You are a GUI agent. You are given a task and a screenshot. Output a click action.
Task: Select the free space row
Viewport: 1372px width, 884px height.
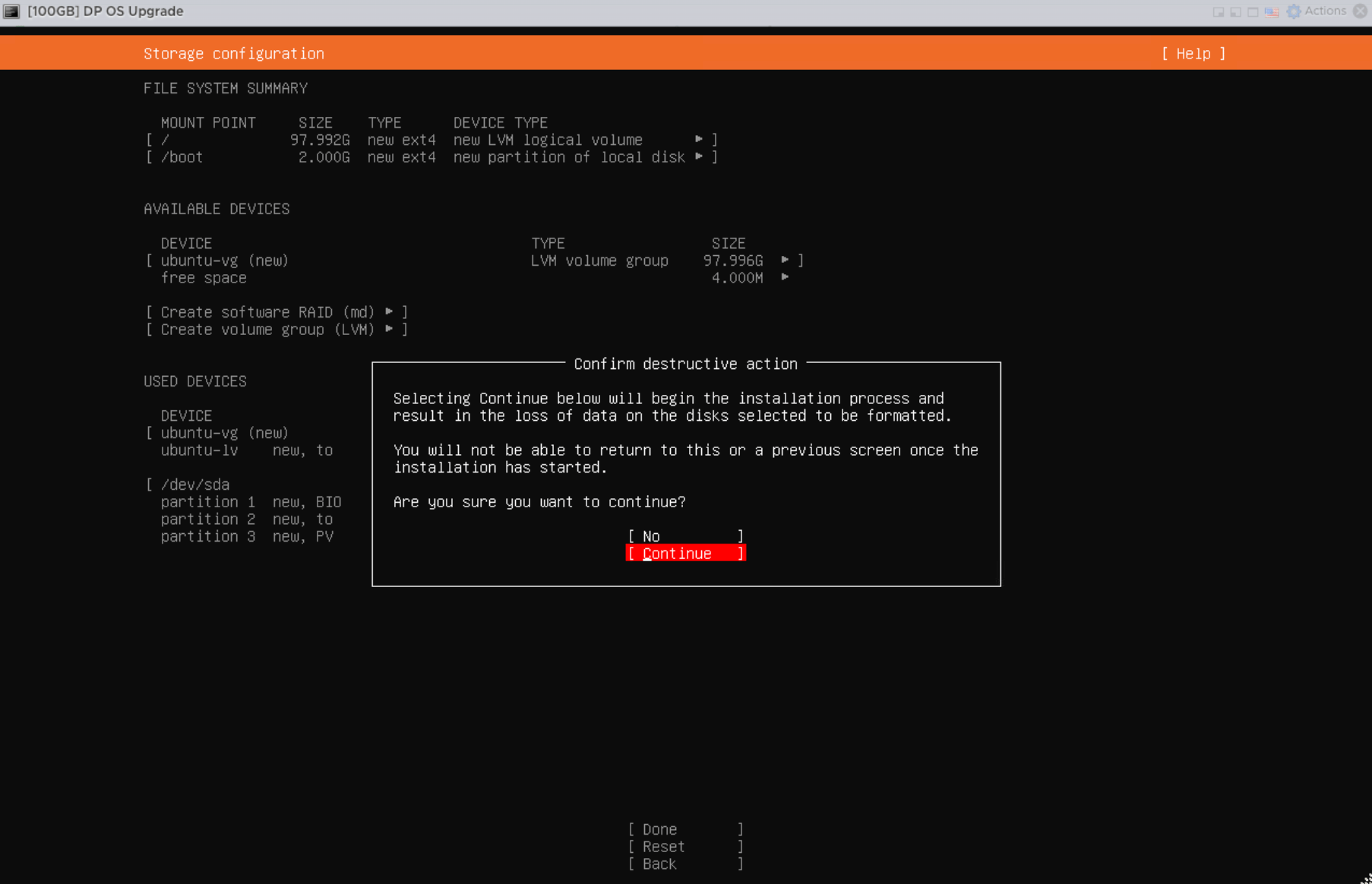[x=475, y=278]
